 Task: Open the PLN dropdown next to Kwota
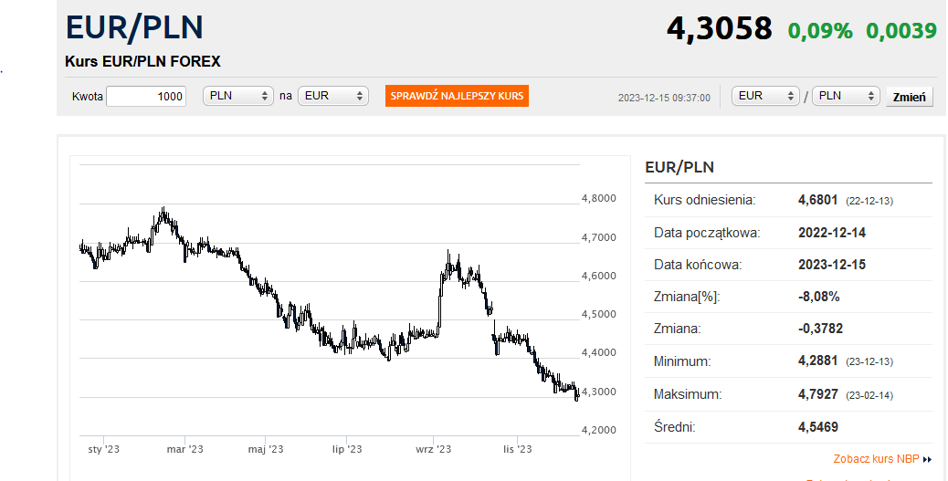237,96
